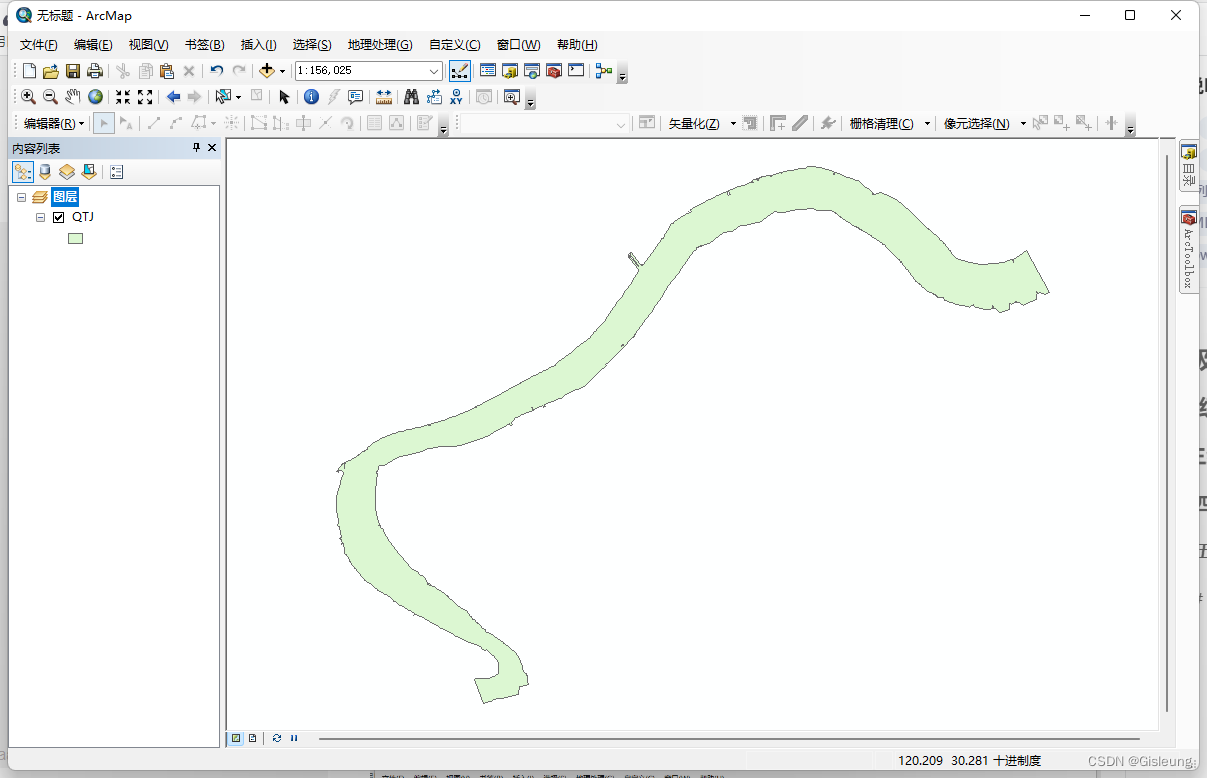Click the Go To XY icon

click(x=457, y=97)
